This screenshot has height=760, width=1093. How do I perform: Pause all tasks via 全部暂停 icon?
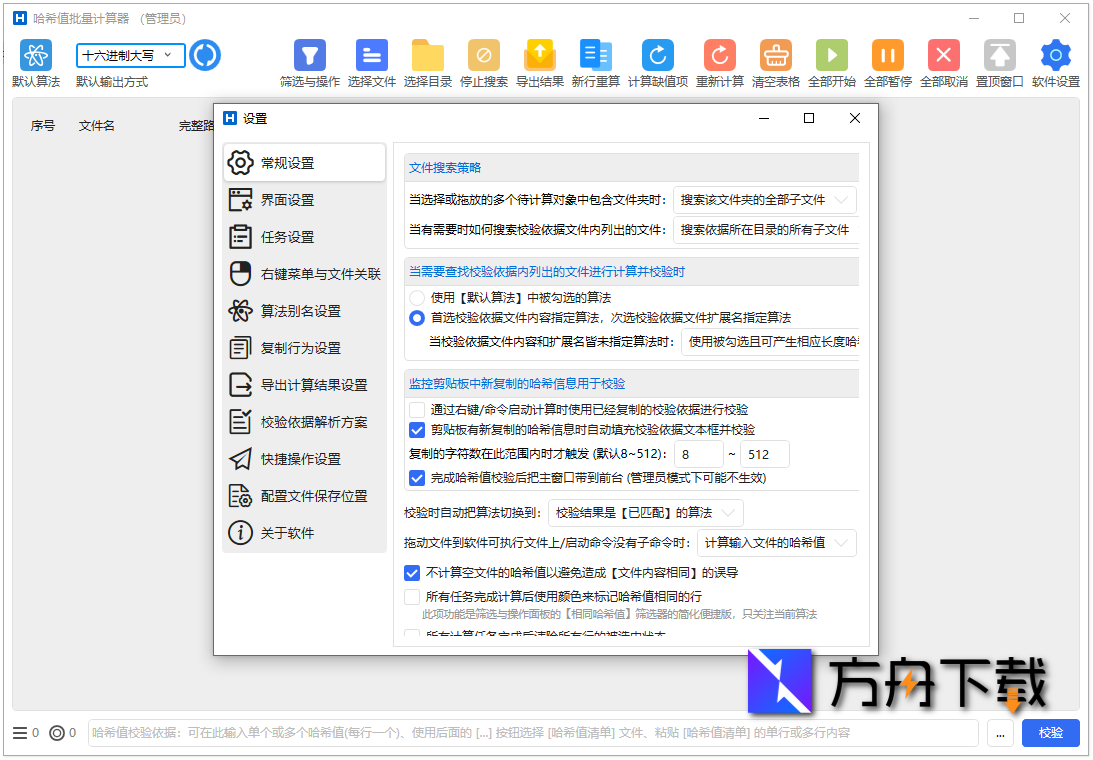886,55
